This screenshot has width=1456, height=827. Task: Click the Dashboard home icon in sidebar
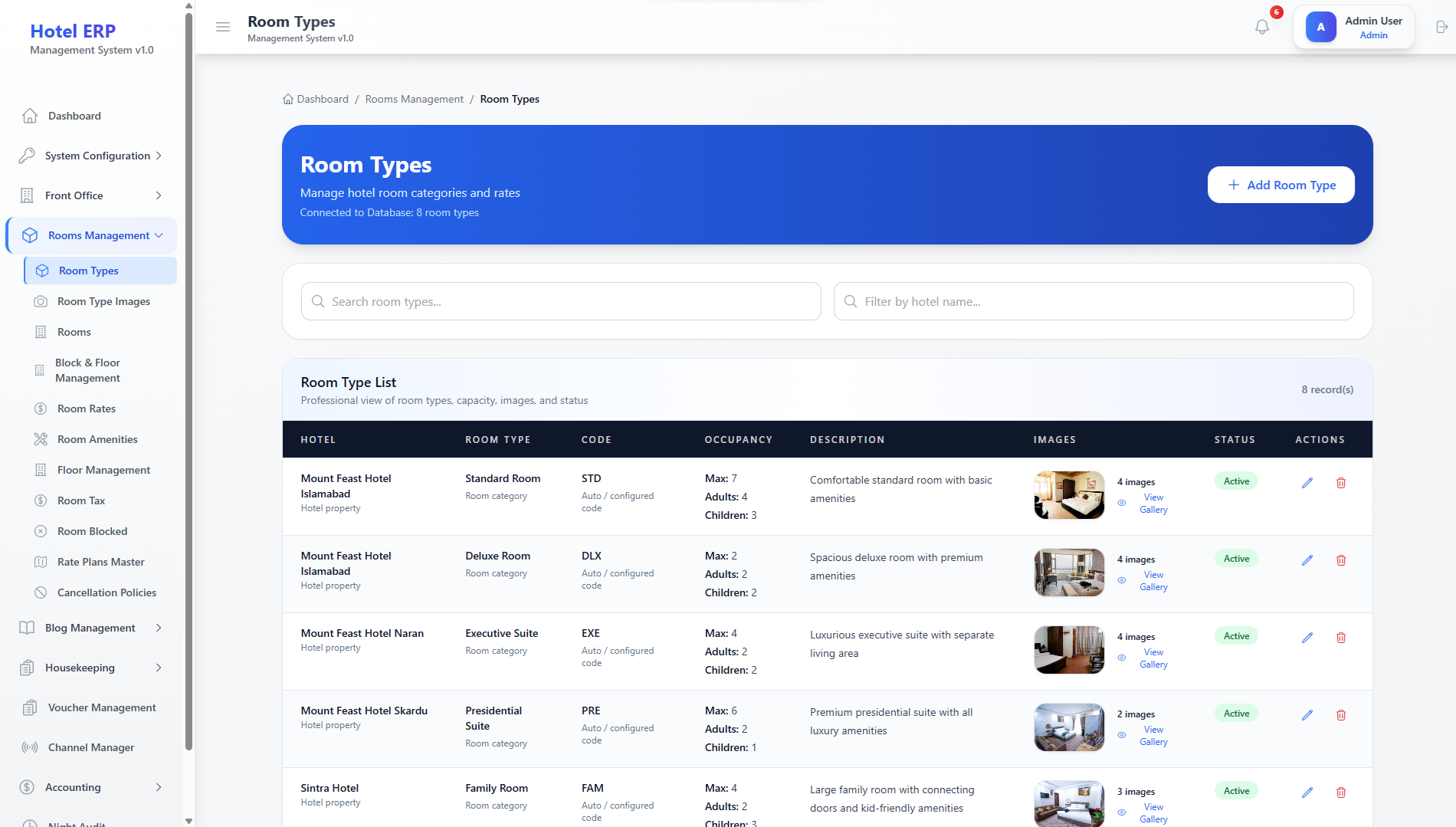(30, 116)
